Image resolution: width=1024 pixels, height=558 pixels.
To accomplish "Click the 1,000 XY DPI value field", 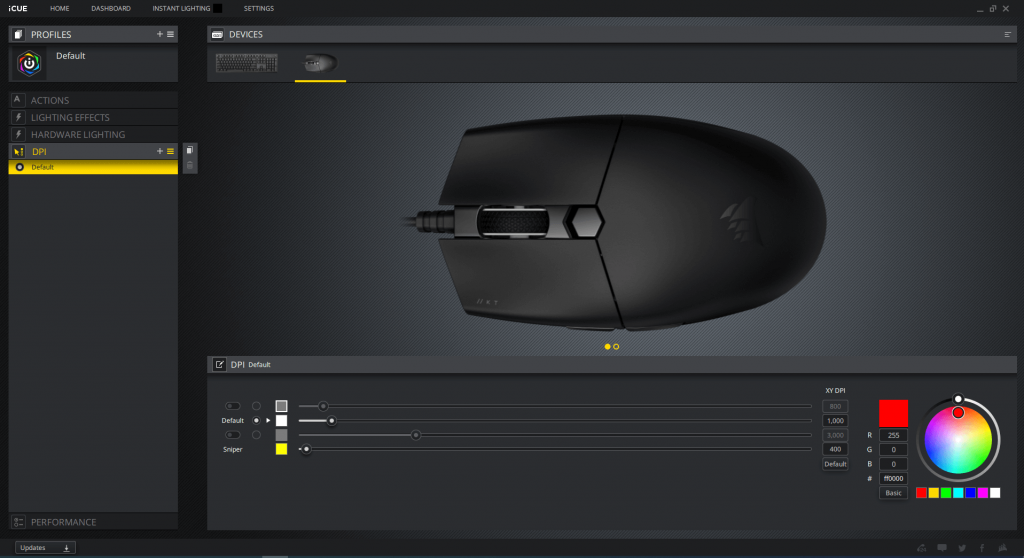I will click(x=835, y=421).
